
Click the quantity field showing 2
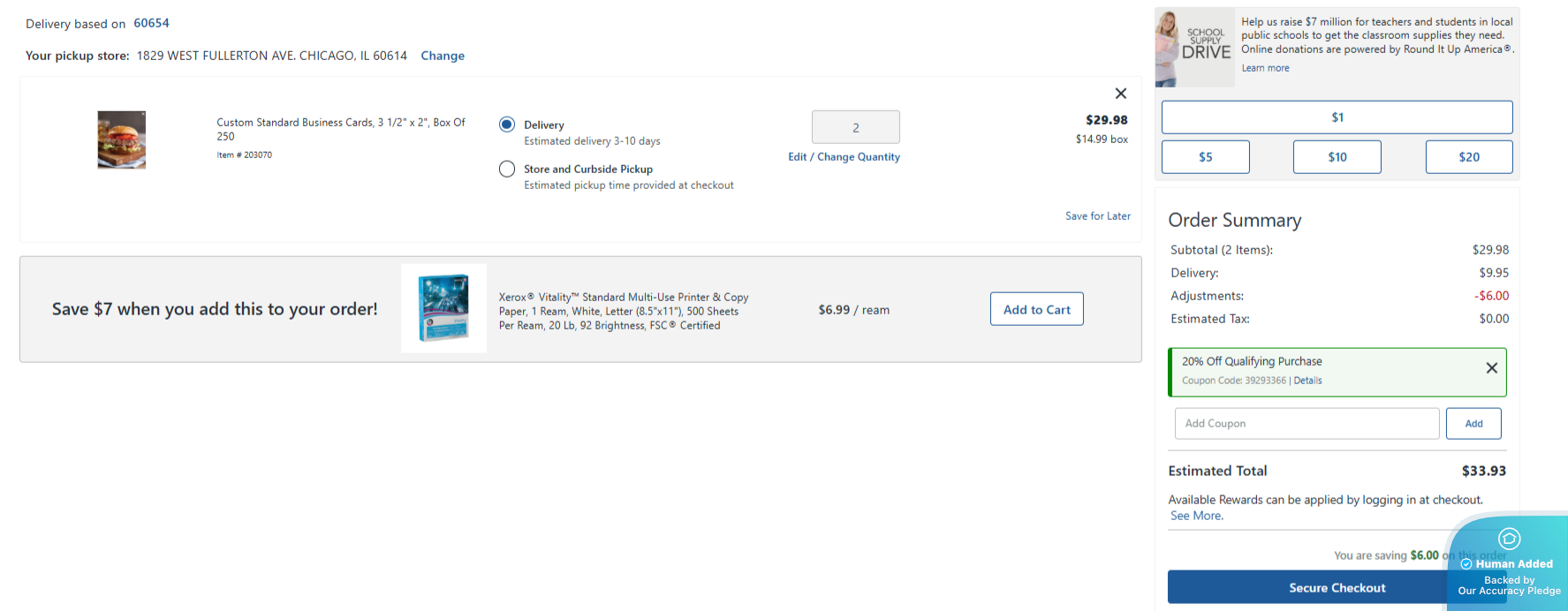pyautogui.click(x=855, y=127)
